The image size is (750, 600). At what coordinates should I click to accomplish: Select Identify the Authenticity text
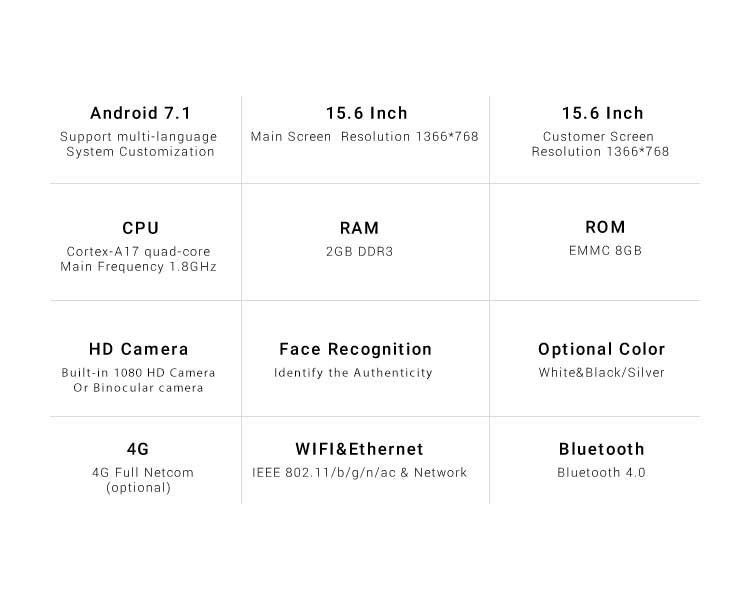(x=353, y=373)
